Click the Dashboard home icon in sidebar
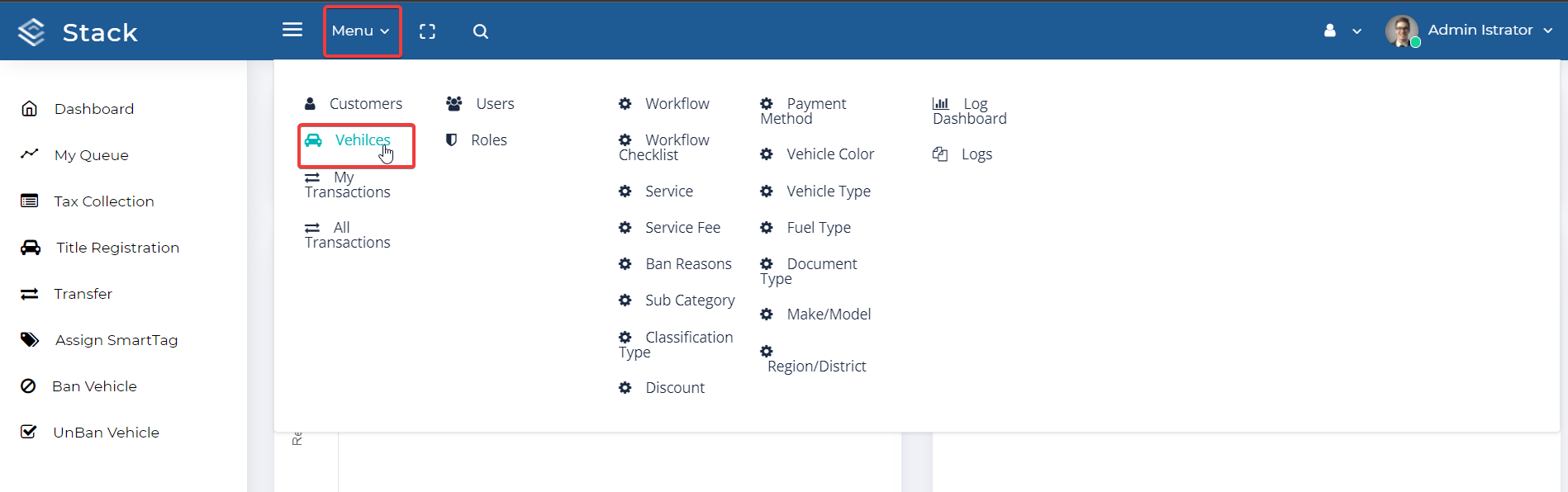 point(30,109)
